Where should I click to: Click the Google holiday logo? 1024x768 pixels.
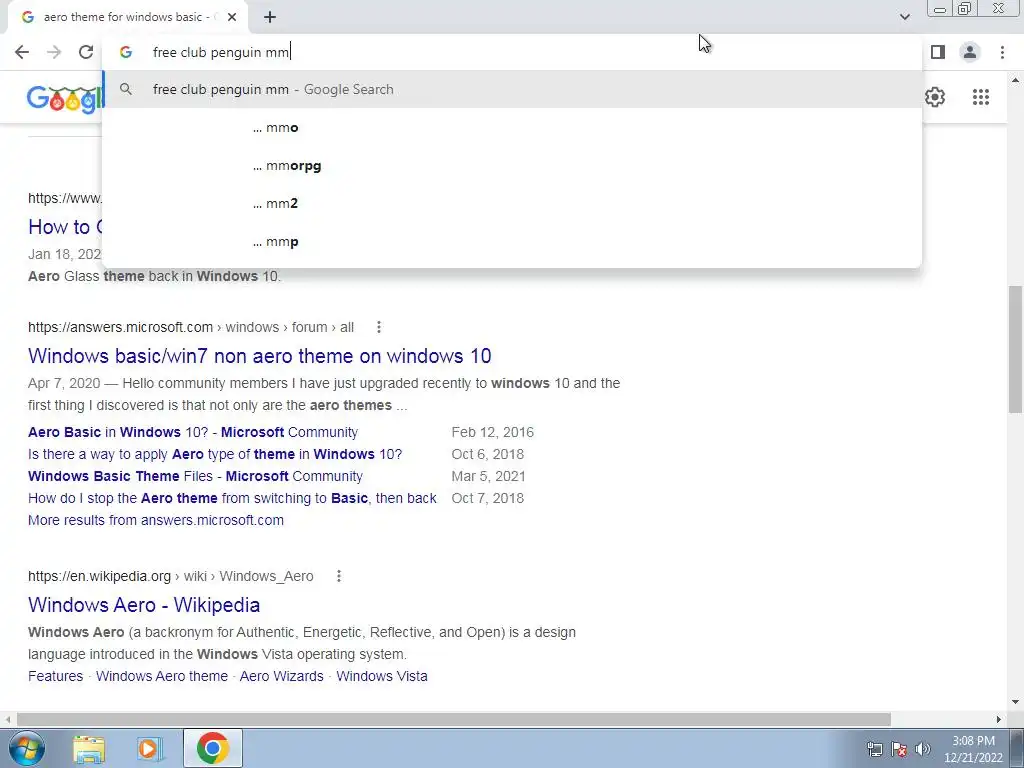64,98
